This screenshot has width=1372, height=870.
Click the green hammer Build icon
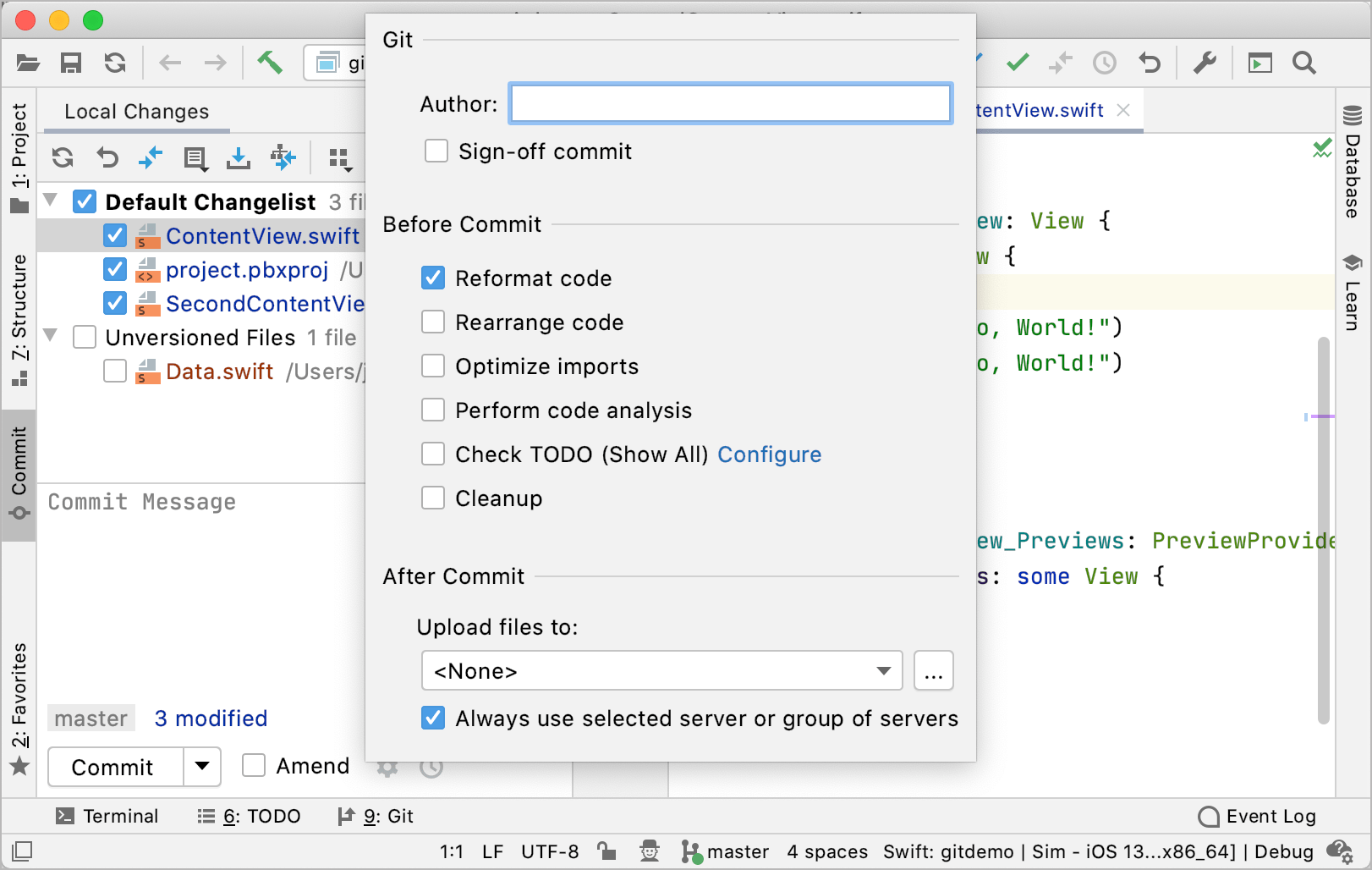tap(270, 63)
